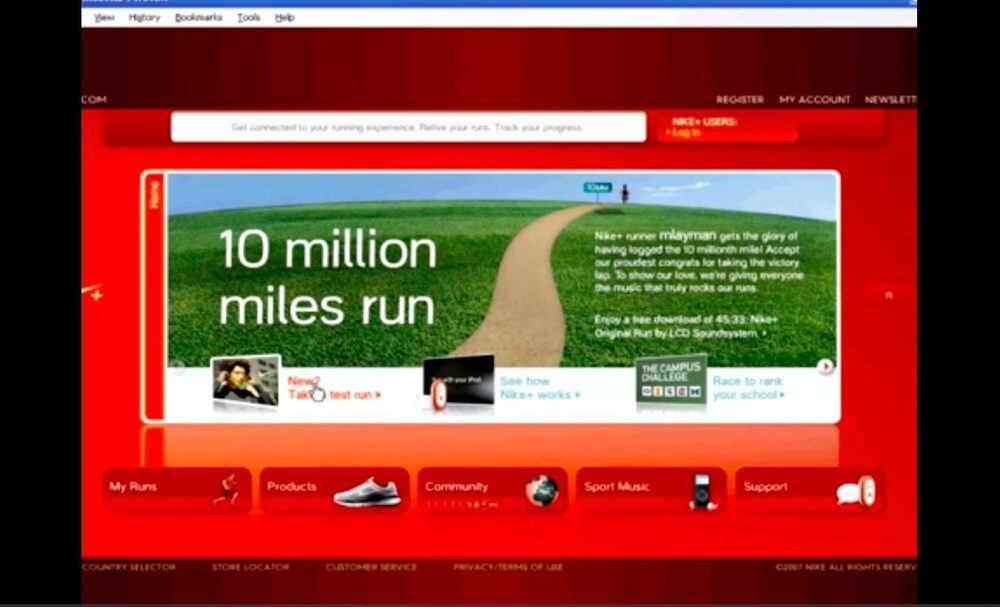This screenshot has width=1000, height=607.
Task: Open the Campus Challenge thumbnail
Action: pyautogui.click(x=671, y=380)
